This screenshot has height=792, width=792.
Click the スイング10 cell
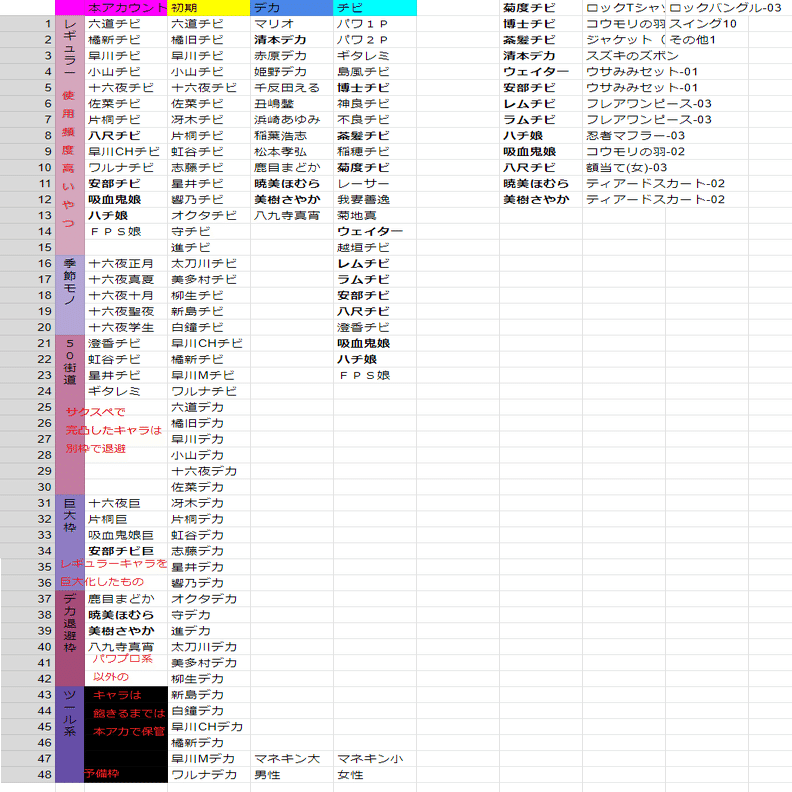[707, 24]
